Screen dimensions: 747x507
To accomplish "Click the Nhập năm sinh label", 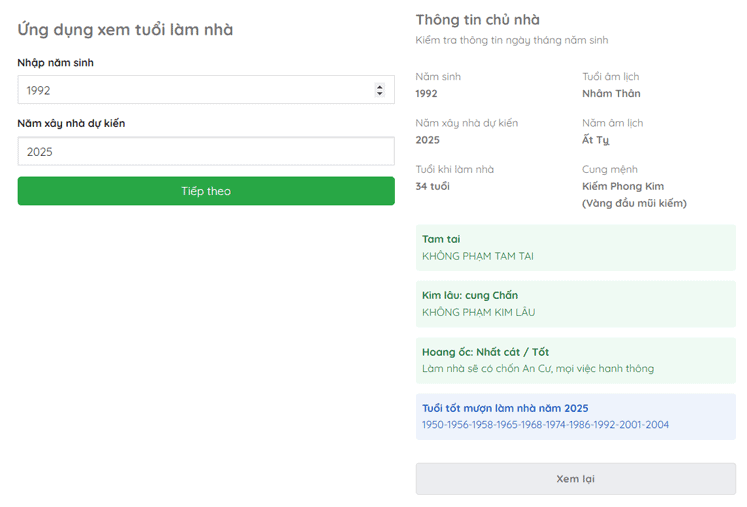I will (56, 62).
